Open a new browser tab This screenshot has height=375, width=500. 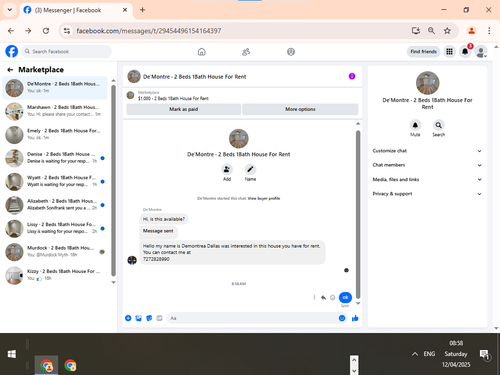142,10
